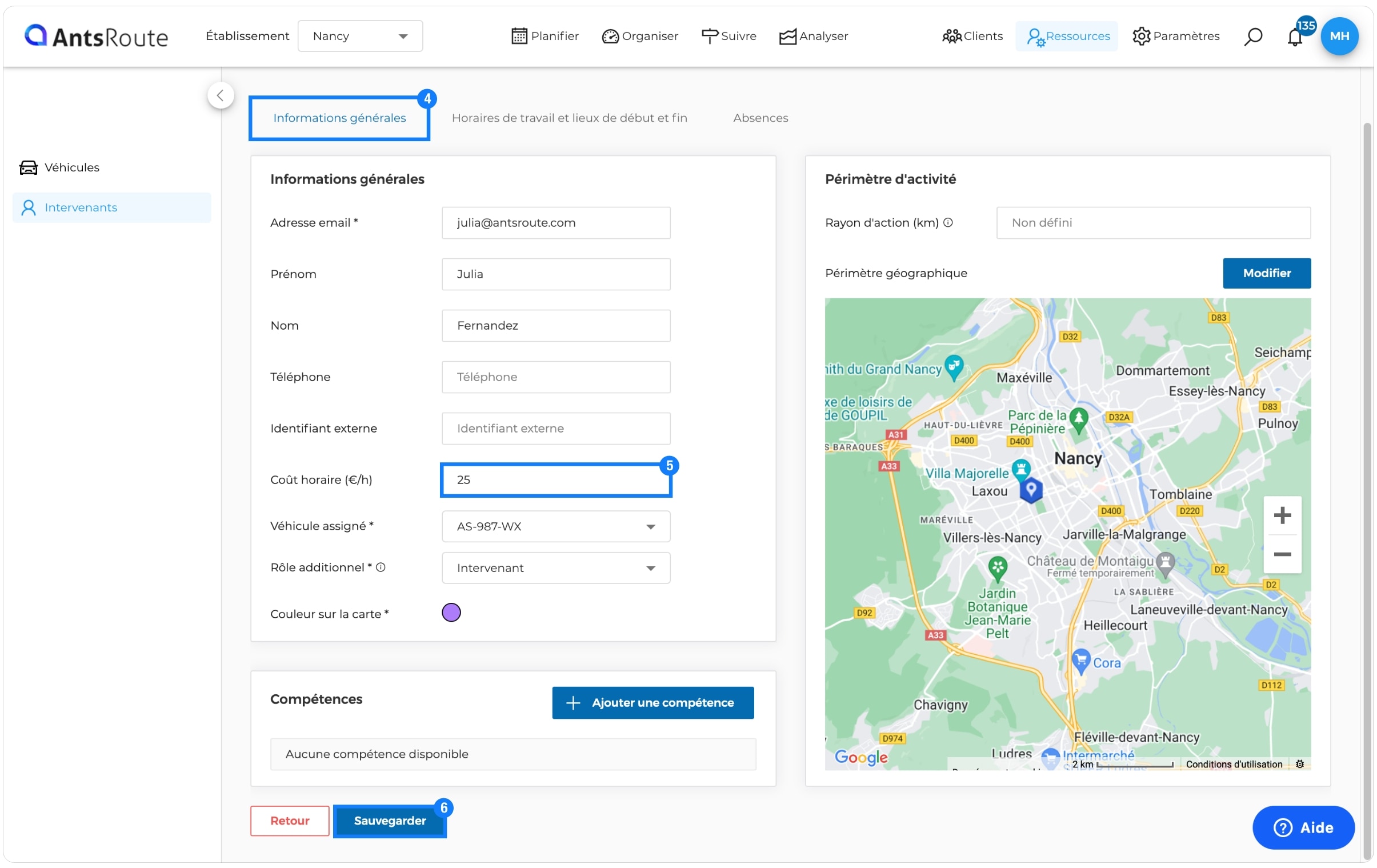Select Intervenants in the sidebar
1377x868 pixels.
tap(112, 207)
